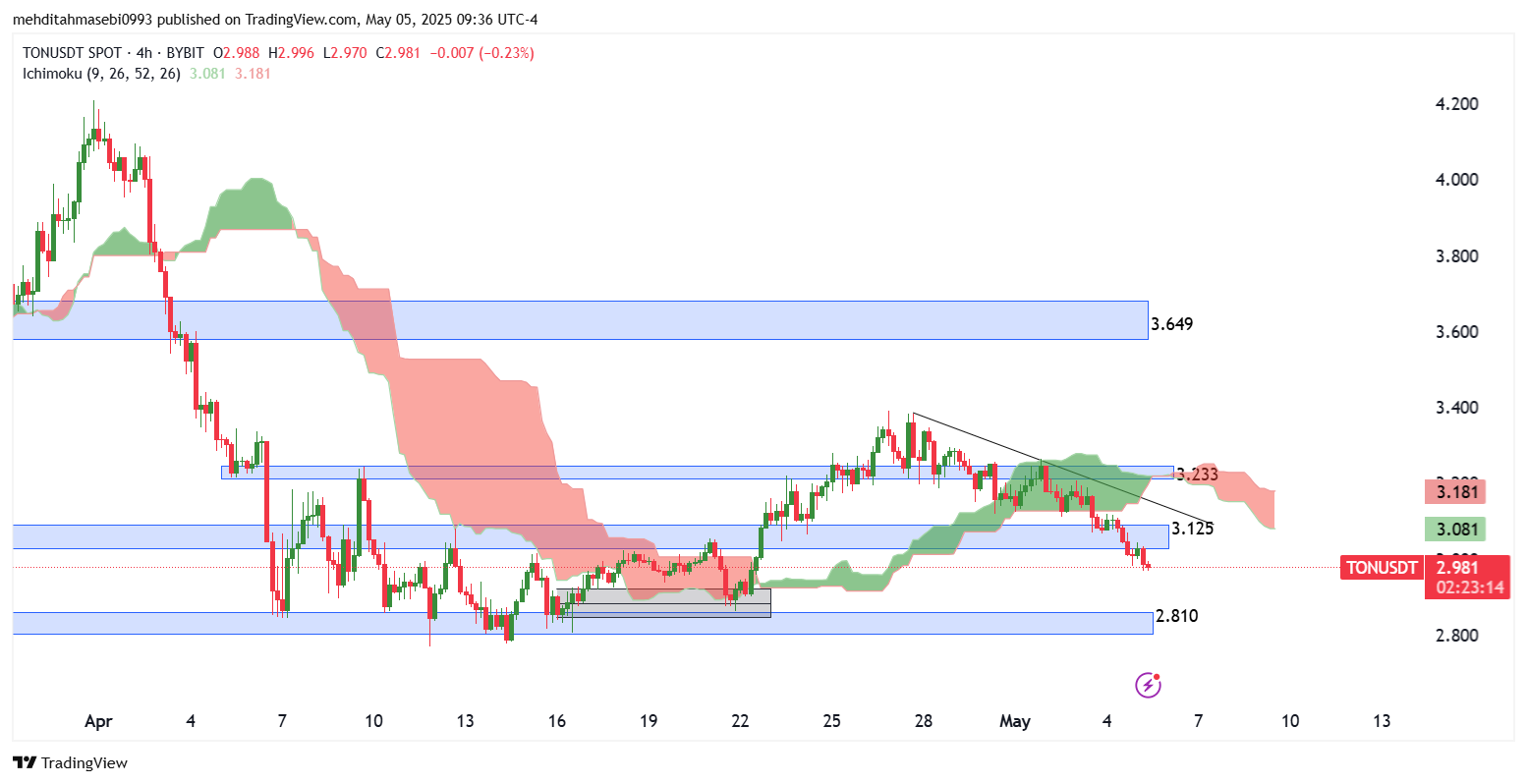Viewport: 1527px width, 784px height.
Task: Click the TONUSDT SPOT symbol title
Action: point(72,53)
